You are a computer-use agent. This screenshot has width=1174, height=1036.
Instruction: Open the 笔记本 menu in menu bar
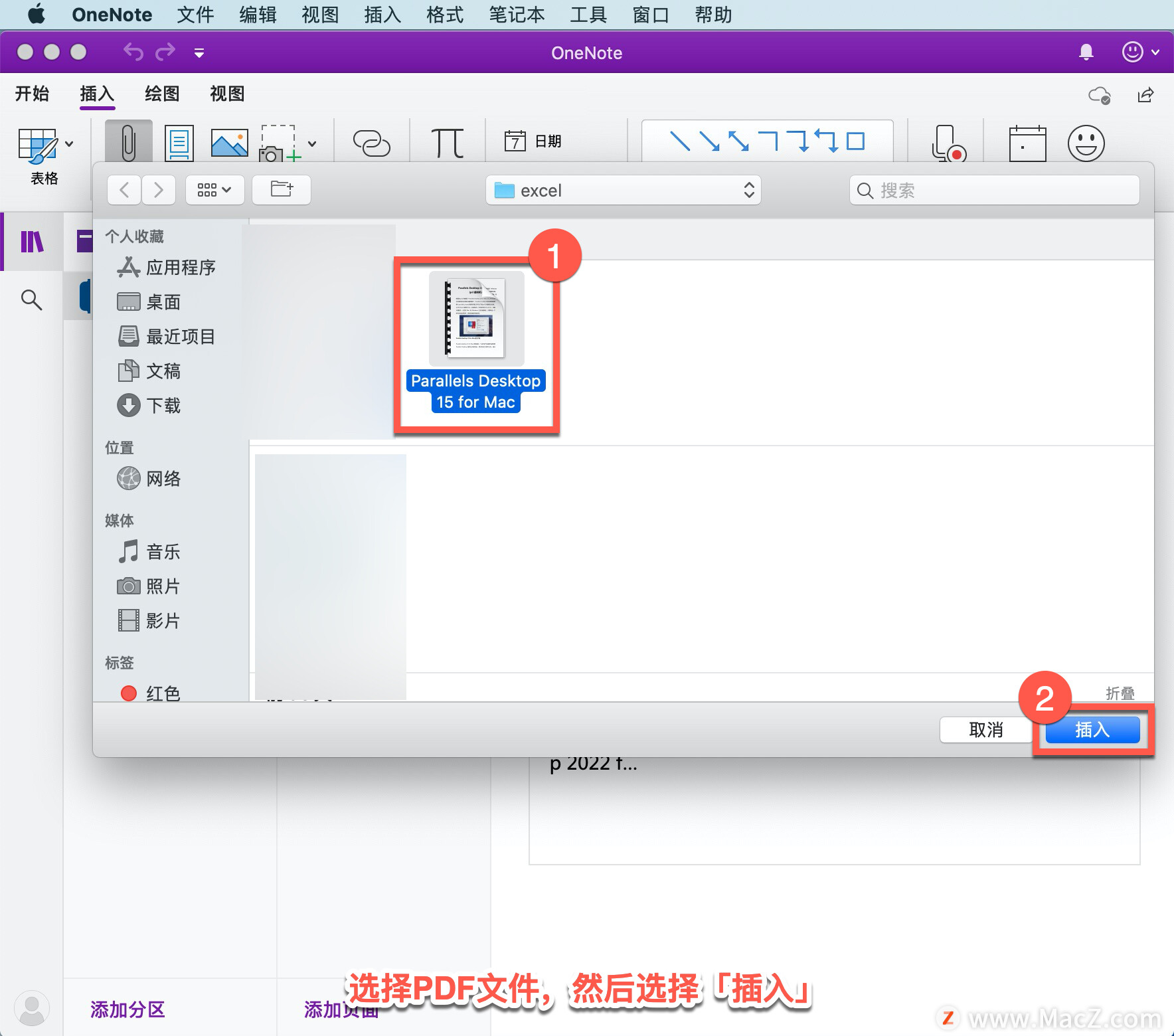click(x=517, y=15)
